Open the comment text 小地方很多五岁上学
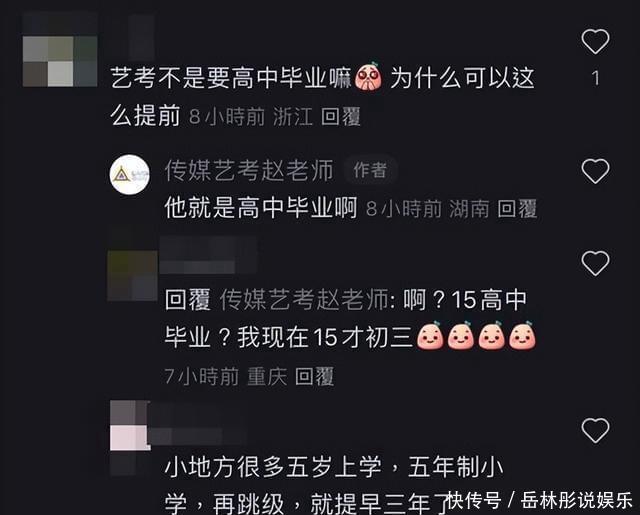 click(x=273, y=467)
